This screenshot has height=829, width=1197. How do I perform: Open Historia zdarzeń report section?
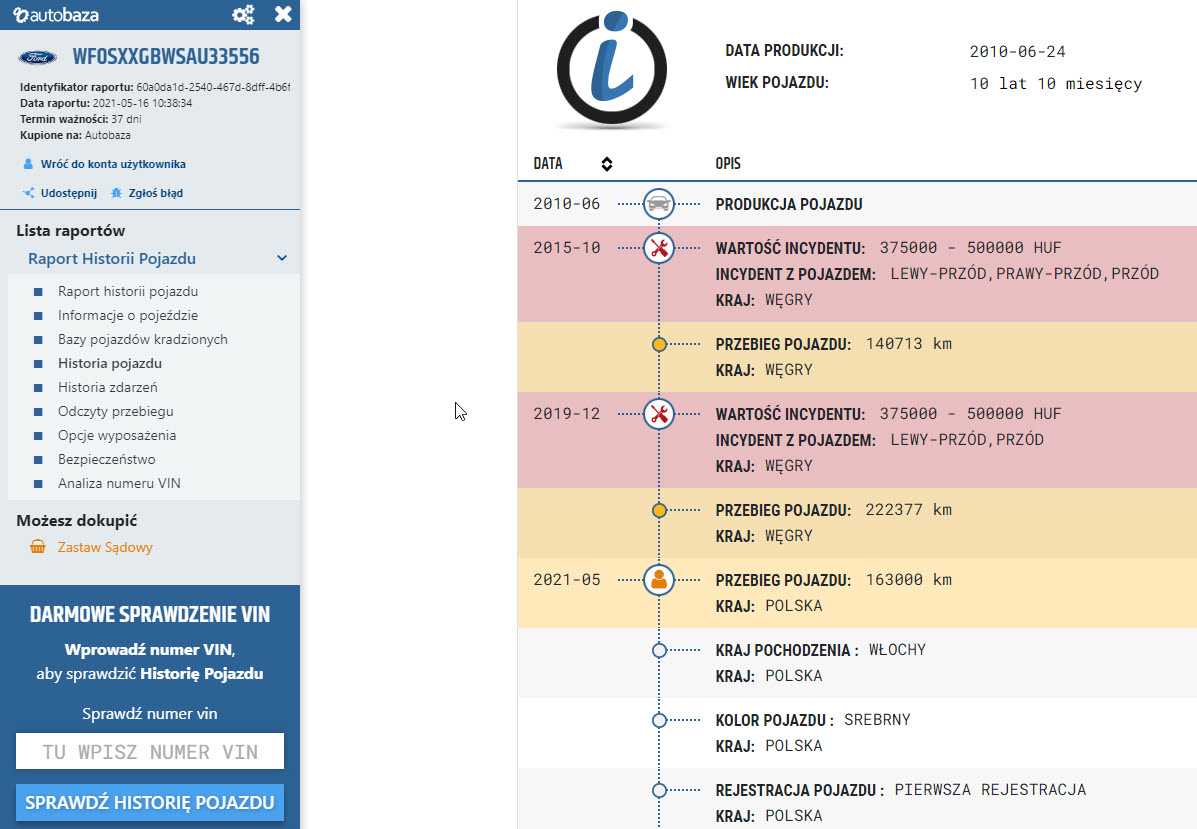tap(107, 387)
